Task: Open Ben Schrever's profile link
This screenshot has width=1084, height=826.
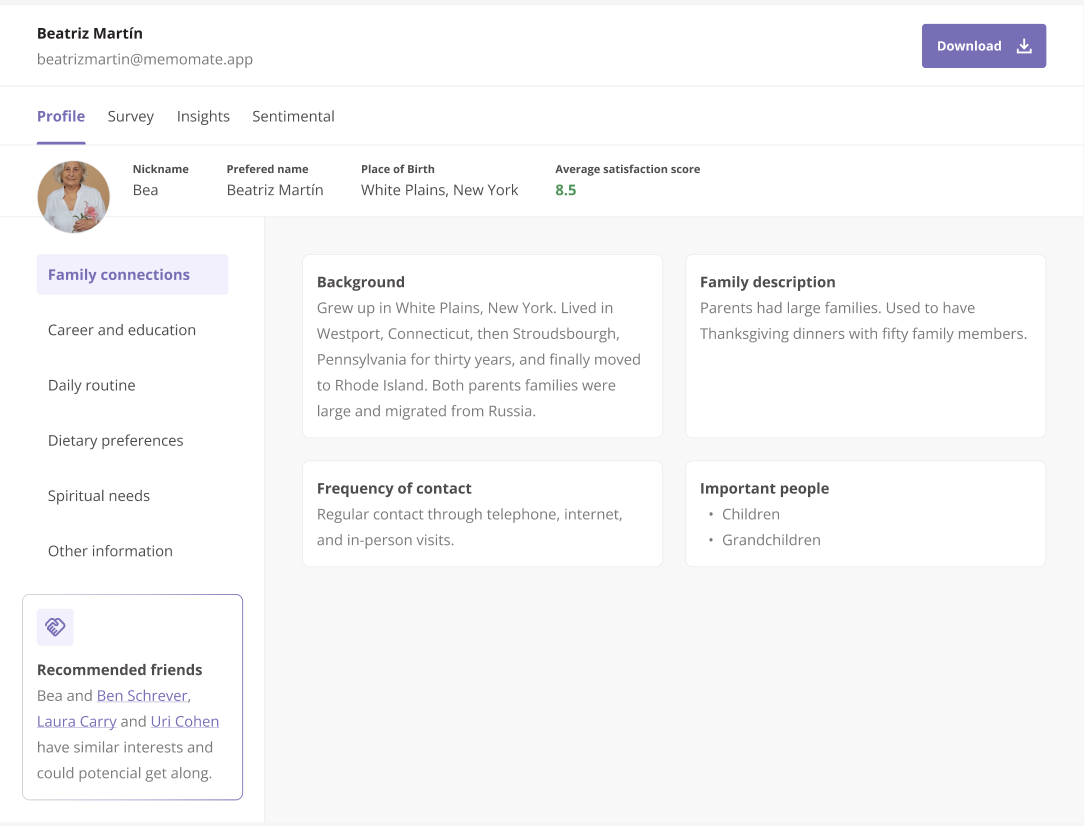Action: (x=142, y=696)
